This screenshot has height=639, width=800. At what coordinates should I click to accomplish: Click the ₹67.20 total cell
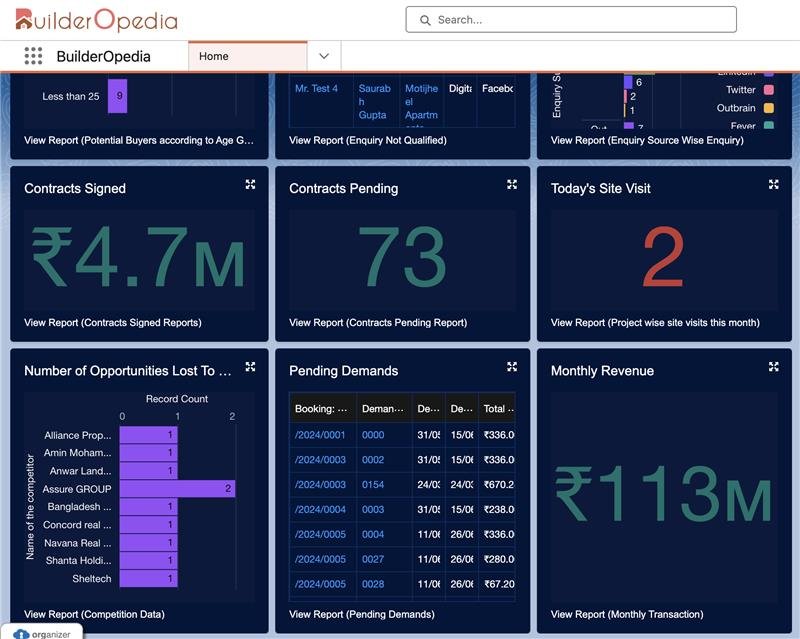click(499, 584)
